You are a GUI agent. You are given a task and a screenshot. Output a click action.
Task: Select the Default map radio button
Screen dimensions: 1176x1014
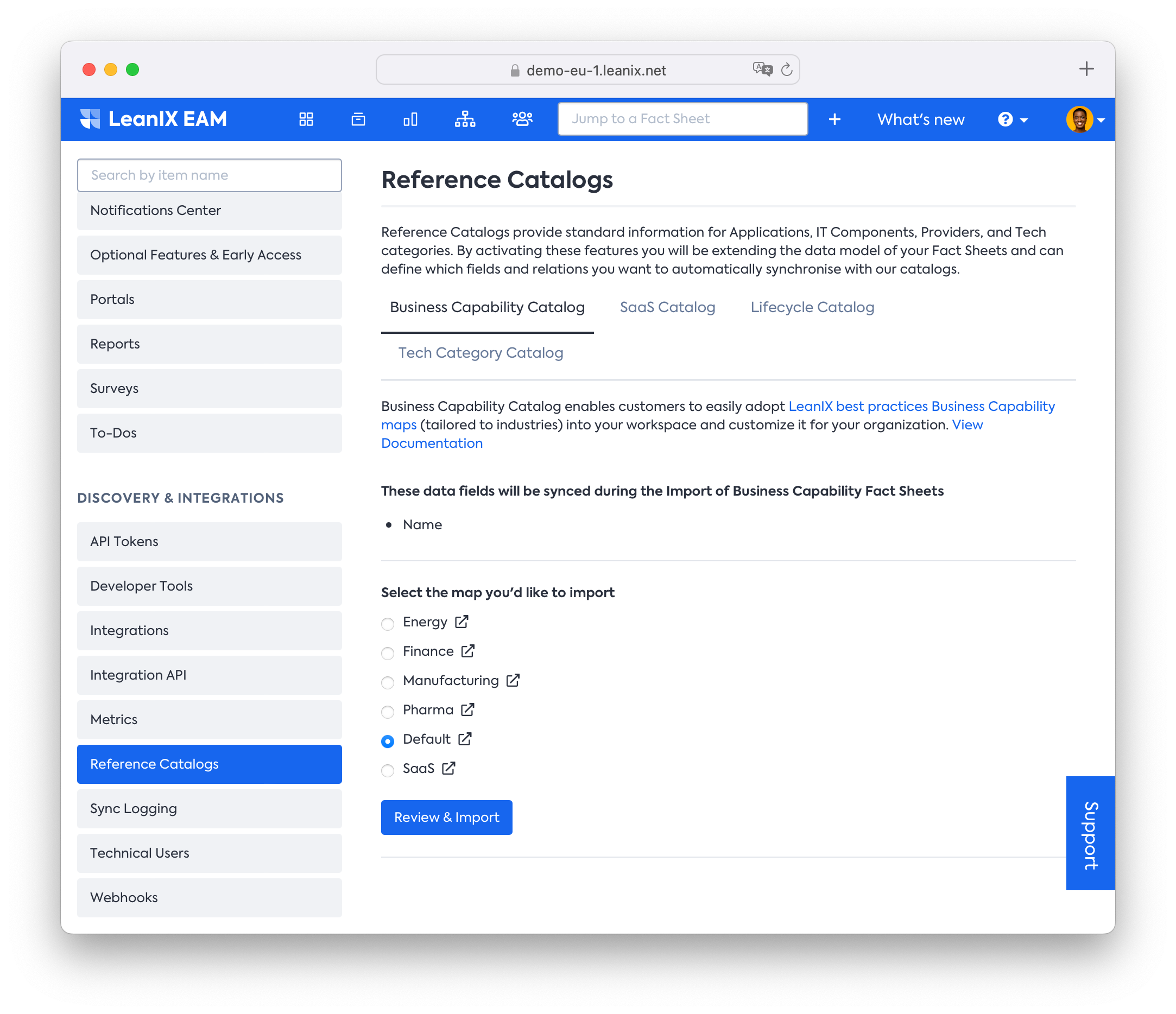[388, 741]
